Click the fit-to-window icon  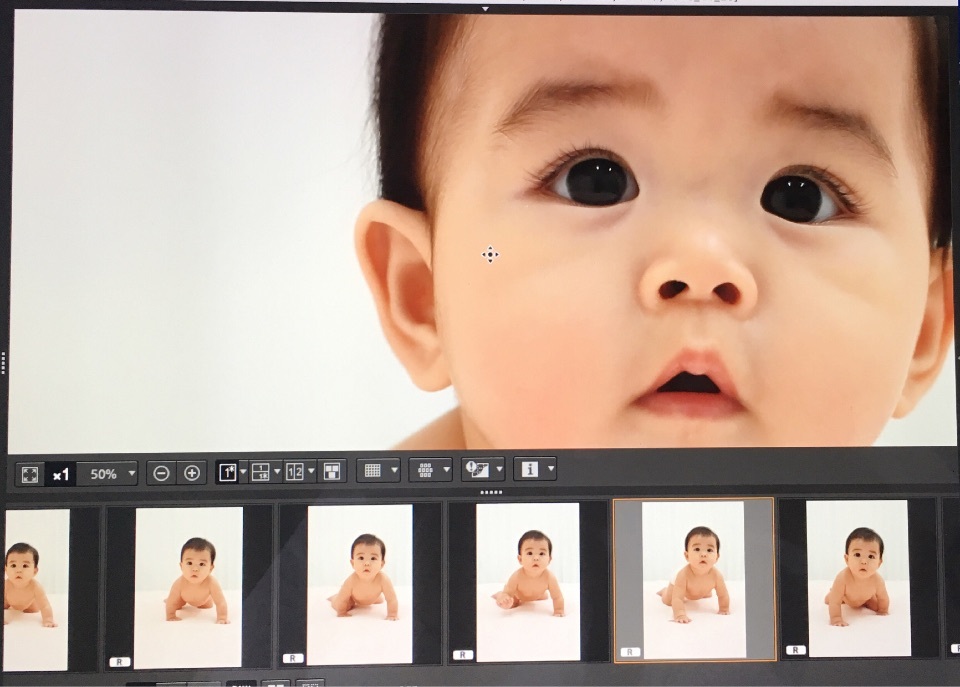point(30,473)
